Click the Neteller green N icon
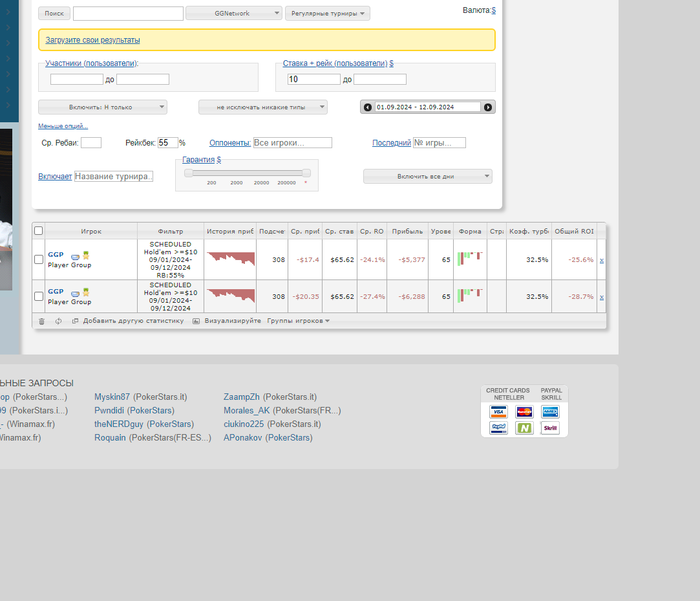 [x=524, y=428]
